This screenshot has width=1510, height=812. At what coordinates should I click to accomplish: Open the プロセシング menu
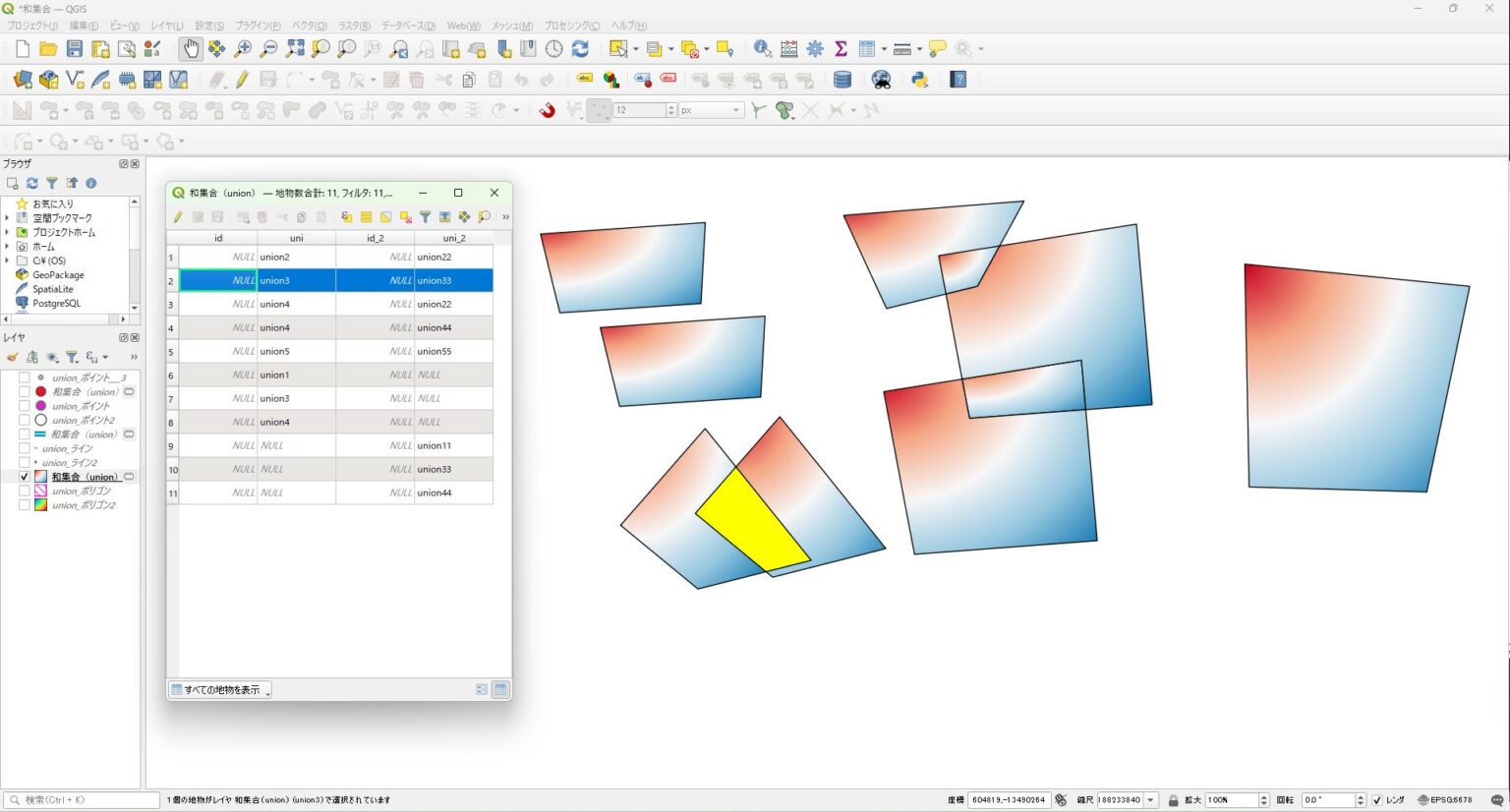[x=571, y=26]
